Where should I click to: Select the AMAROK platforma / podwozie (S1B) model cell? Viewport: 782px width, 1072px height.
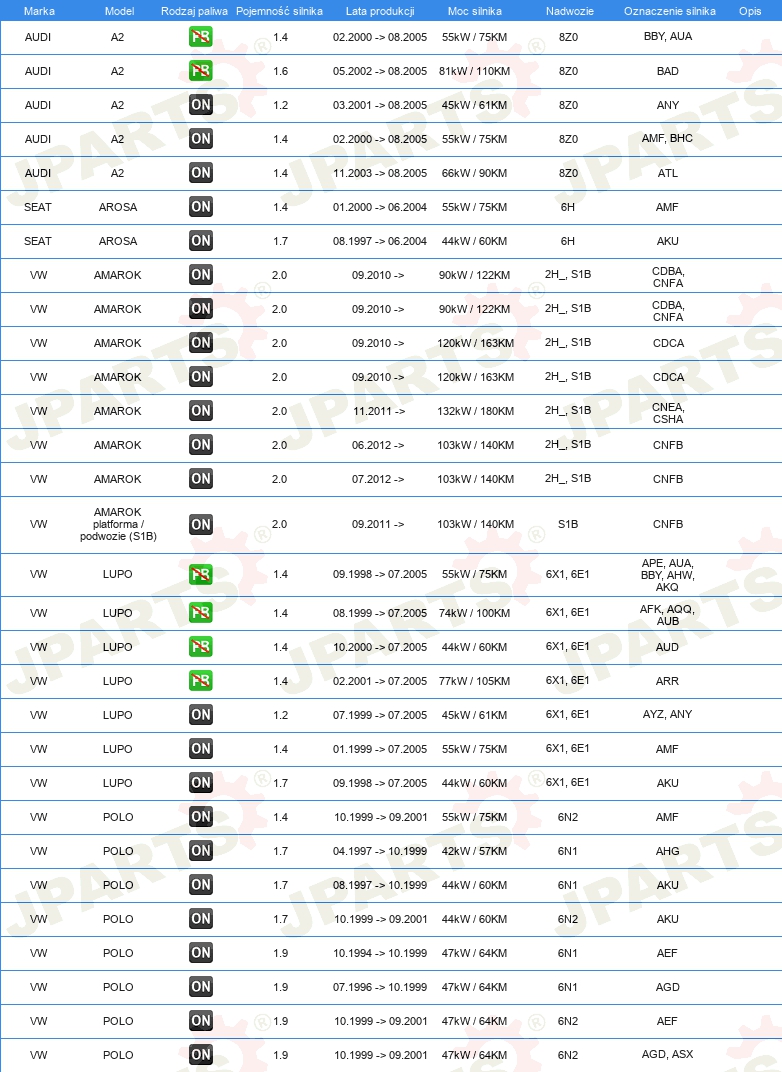point(118,524)
